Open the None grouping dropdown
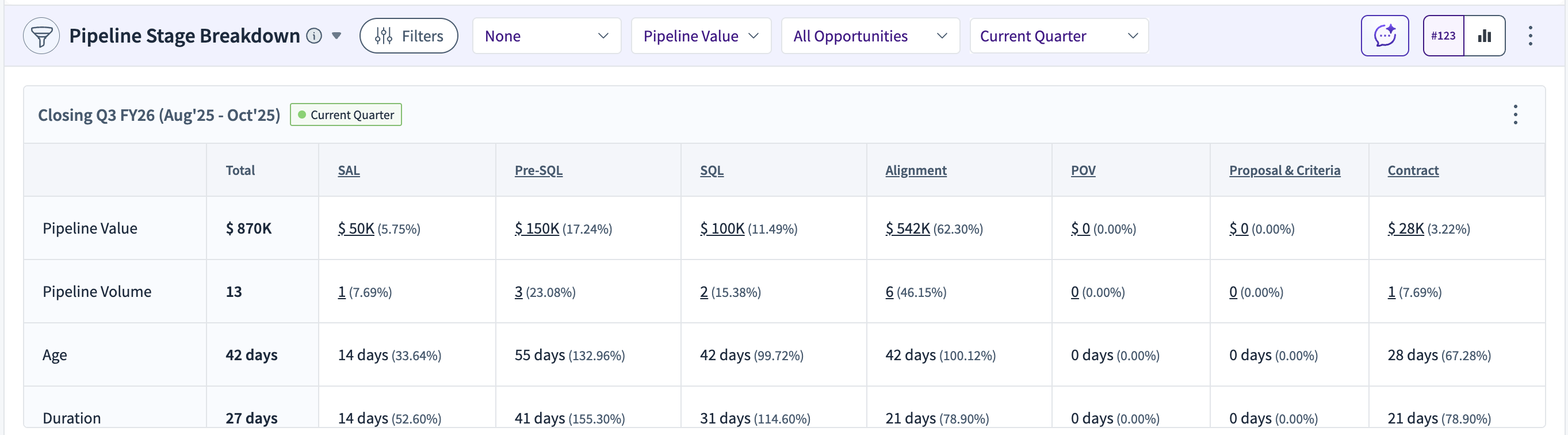Image resolution: width=1568 pixels, height=435 pixels. (x=546, y=36)
